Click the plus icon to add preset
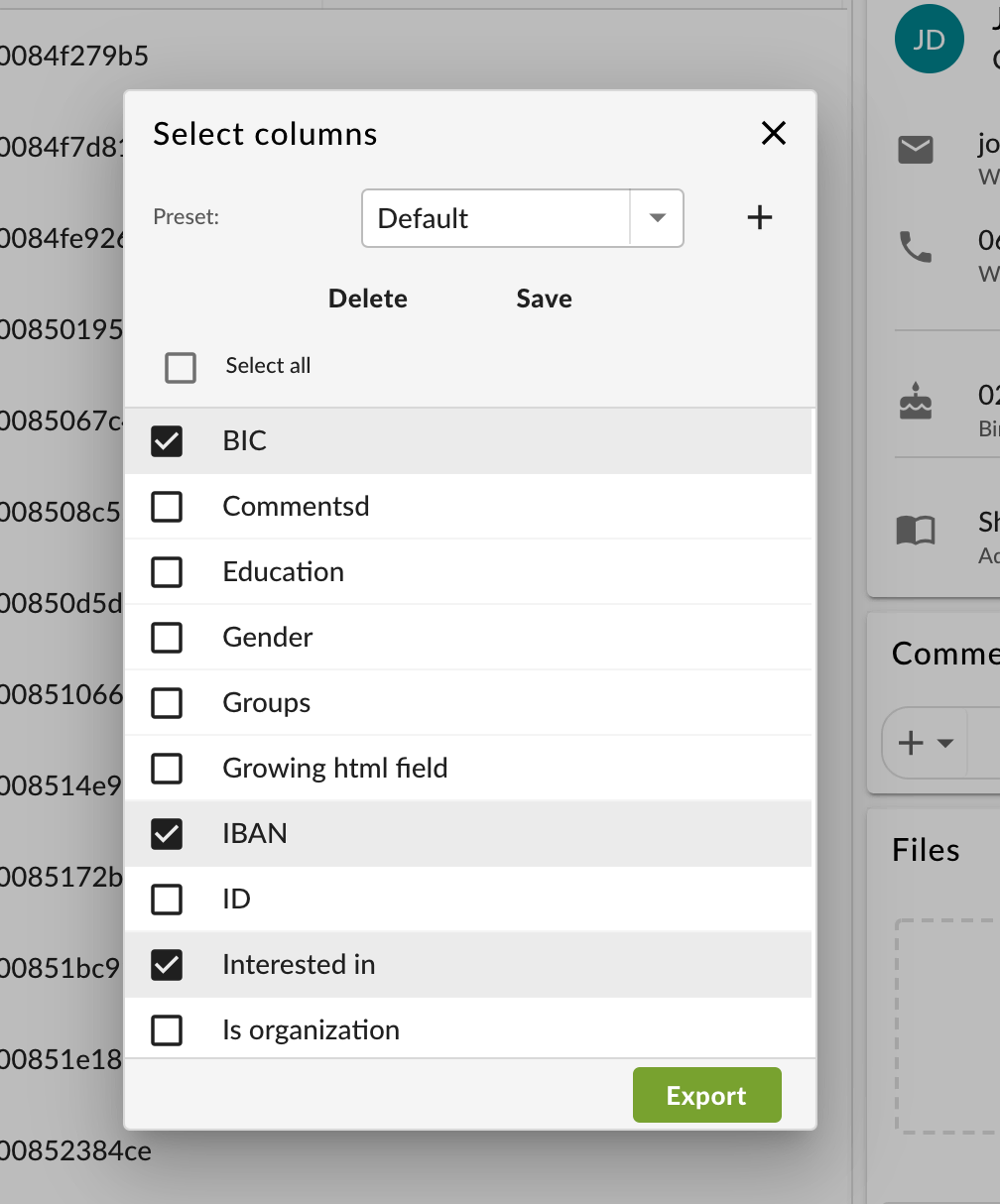This screenshot has height=1204, width=1000. tap(759, 218)
